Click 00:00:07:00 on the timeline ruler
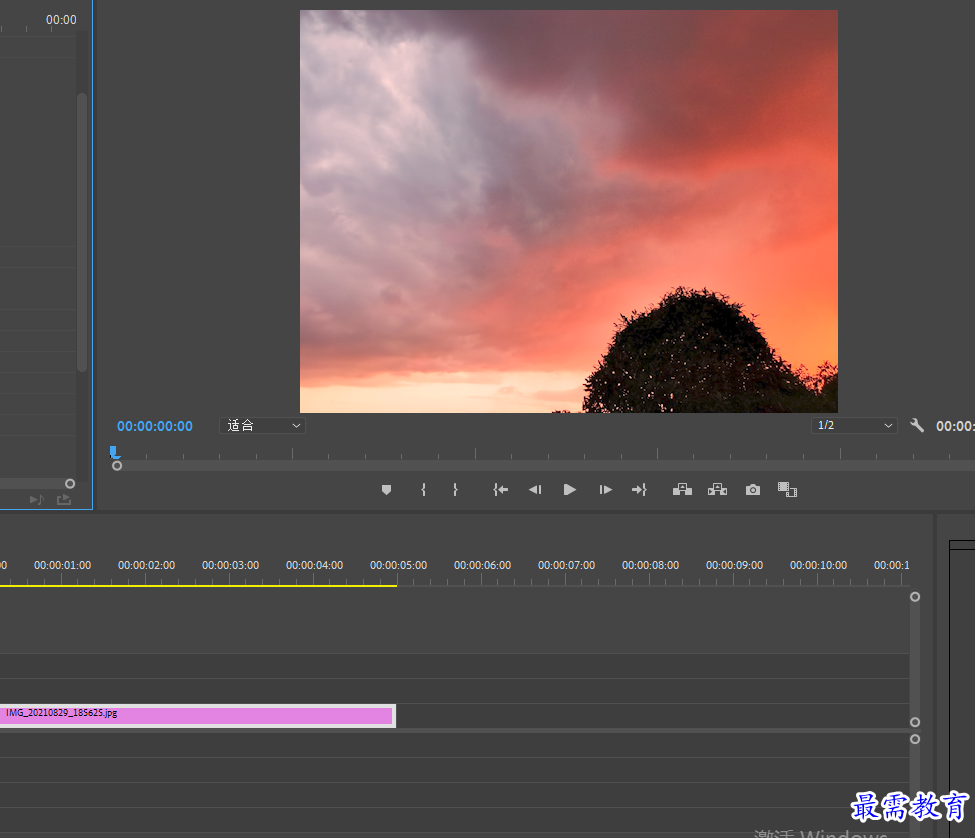975x838 pixels. [x=566, y=565]
